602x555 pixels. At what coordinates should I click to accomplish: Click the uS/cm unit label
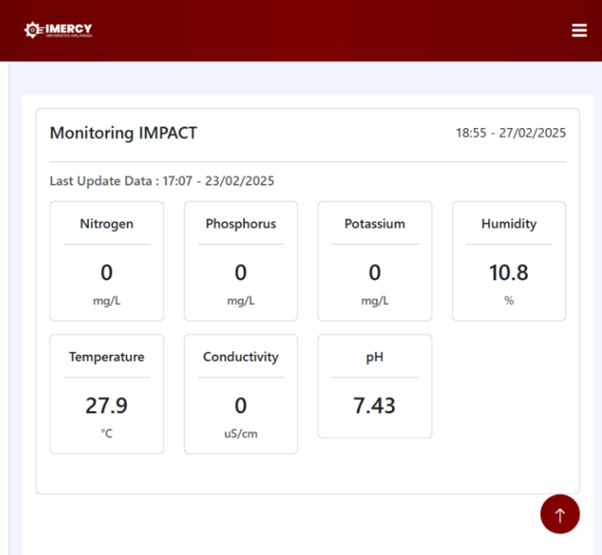[241, 434]
